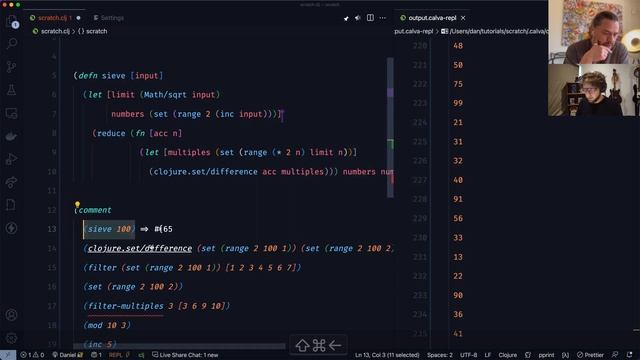Open the Testing beaker icon
The width and height of the screenshot is (640, 360).
(11, 90)
